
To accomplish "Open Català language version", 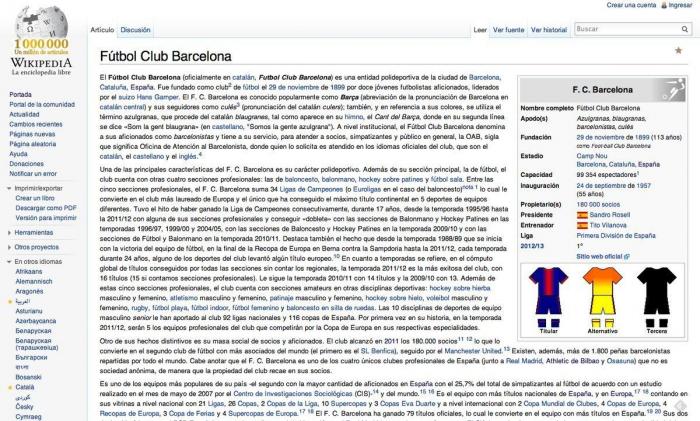I will (25, 387).
